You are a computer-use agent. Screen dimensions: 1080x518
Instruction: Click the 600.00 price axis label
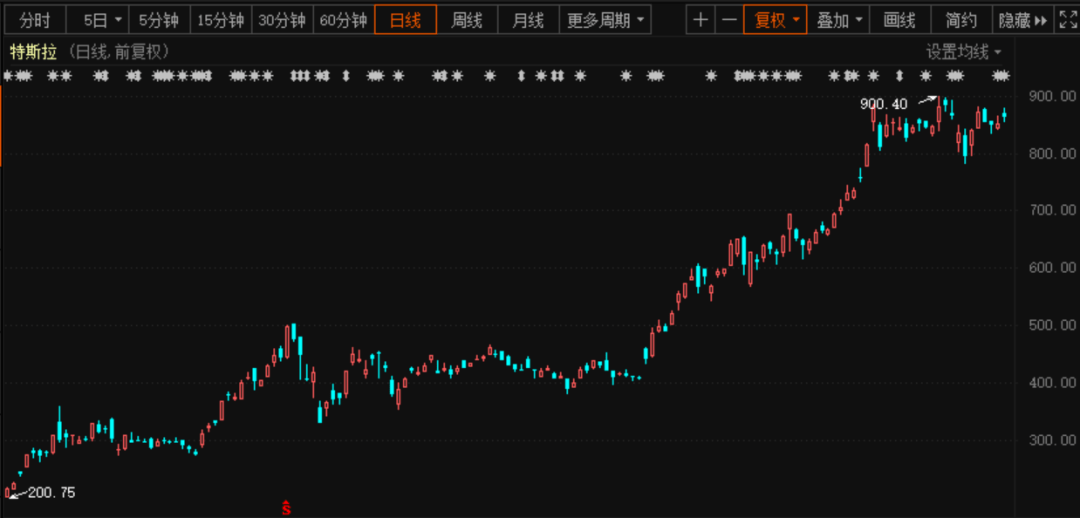(1050, 267)
